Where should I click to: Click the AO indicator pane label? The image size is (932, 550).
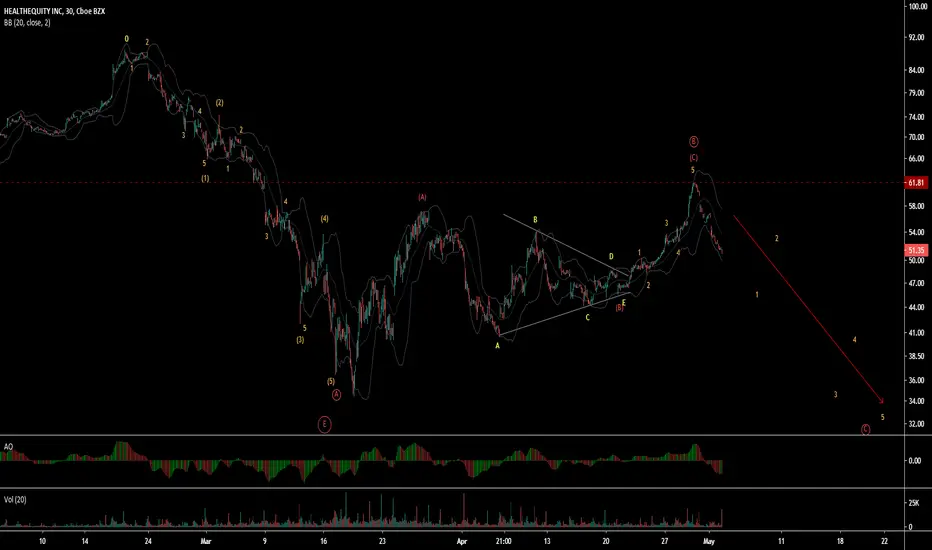point(8,447)
